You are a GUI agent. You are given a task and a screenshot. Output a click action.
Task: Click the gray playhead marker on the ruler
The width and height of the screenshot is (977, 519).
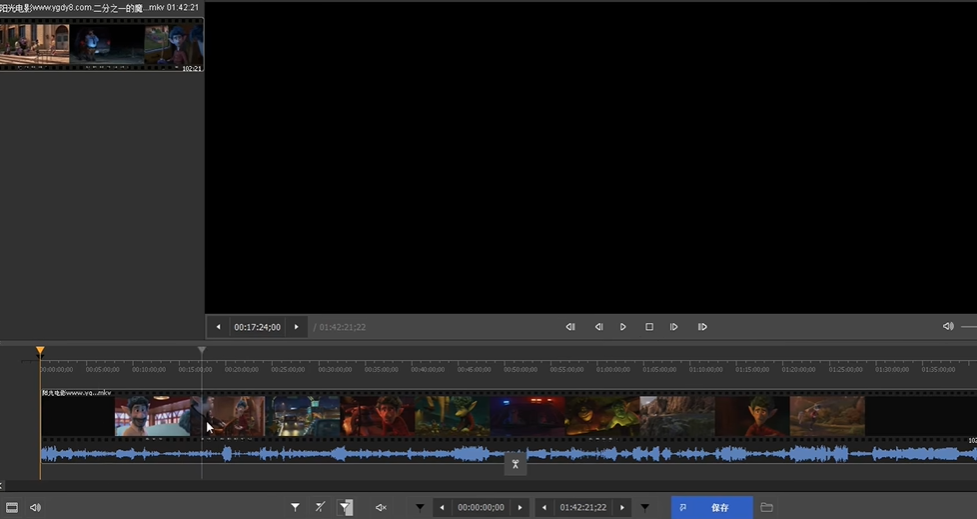[202, 351]
